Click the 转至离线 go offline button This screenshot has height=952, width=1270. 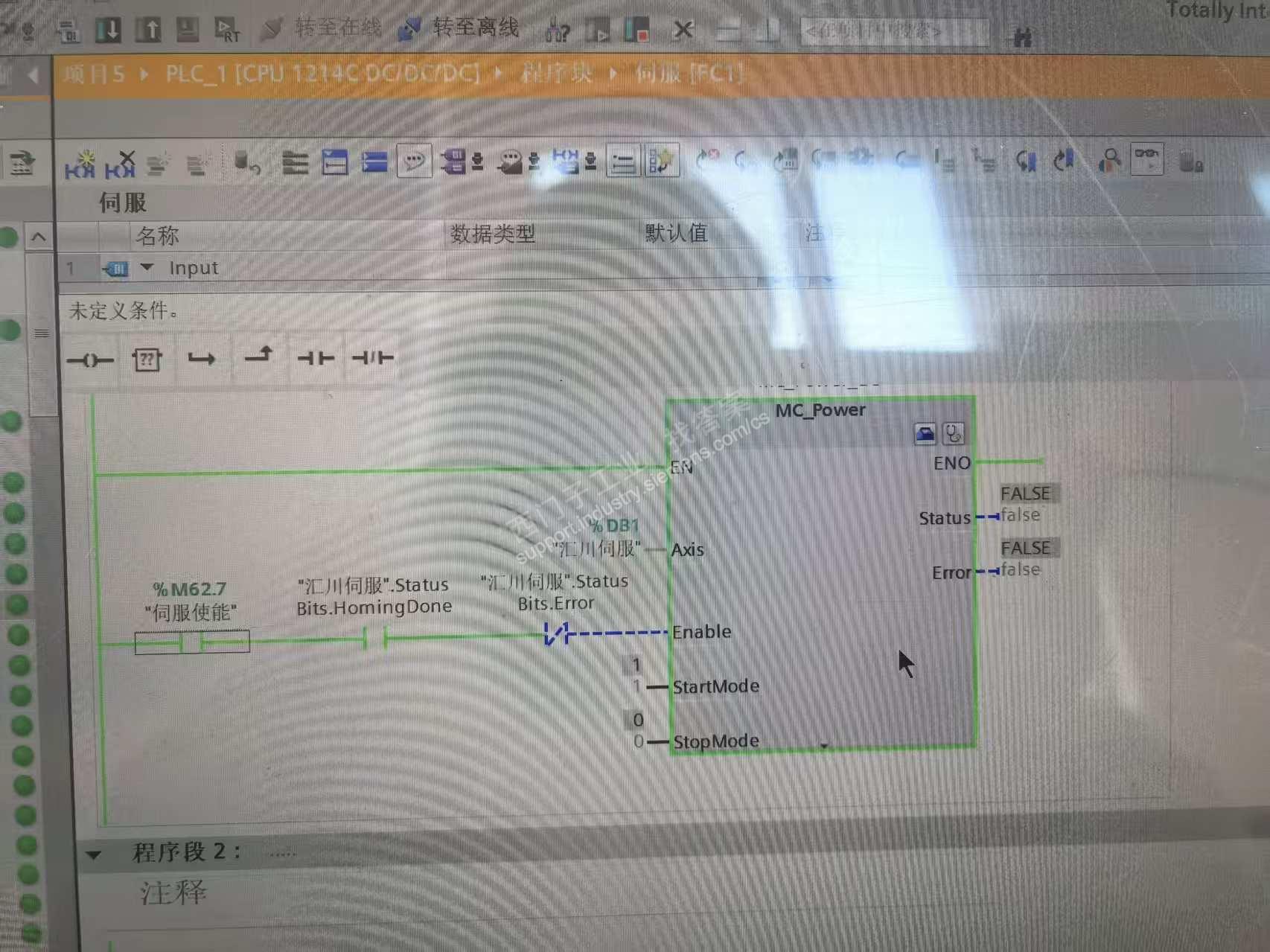459,28
